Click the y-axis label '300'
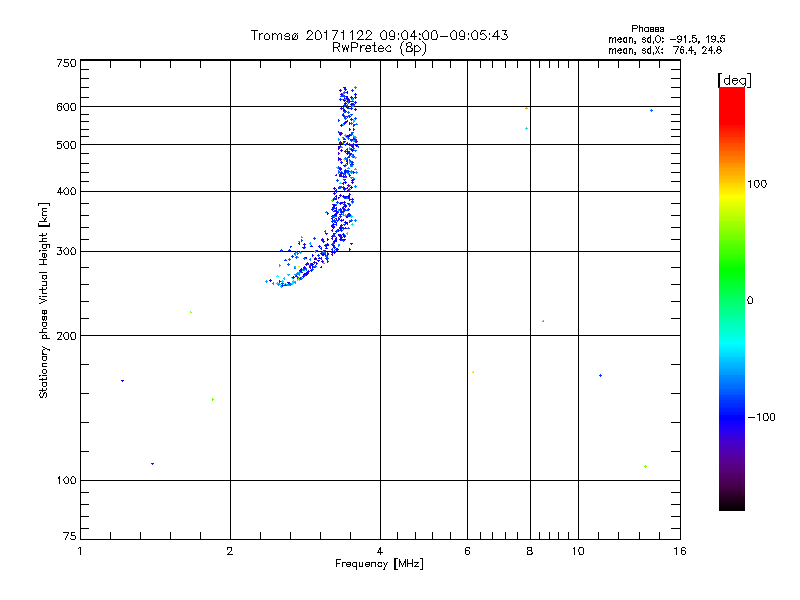Viewport: 800px width, 600px height. coord(66,252)
